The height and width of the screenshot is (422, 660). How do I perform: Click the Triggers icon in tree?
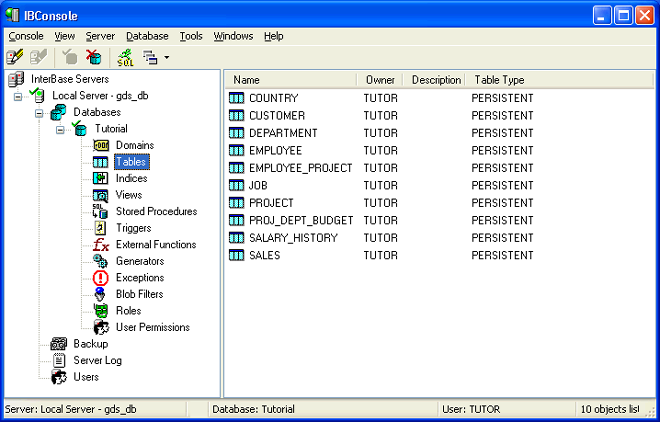(x=100, y=228)
